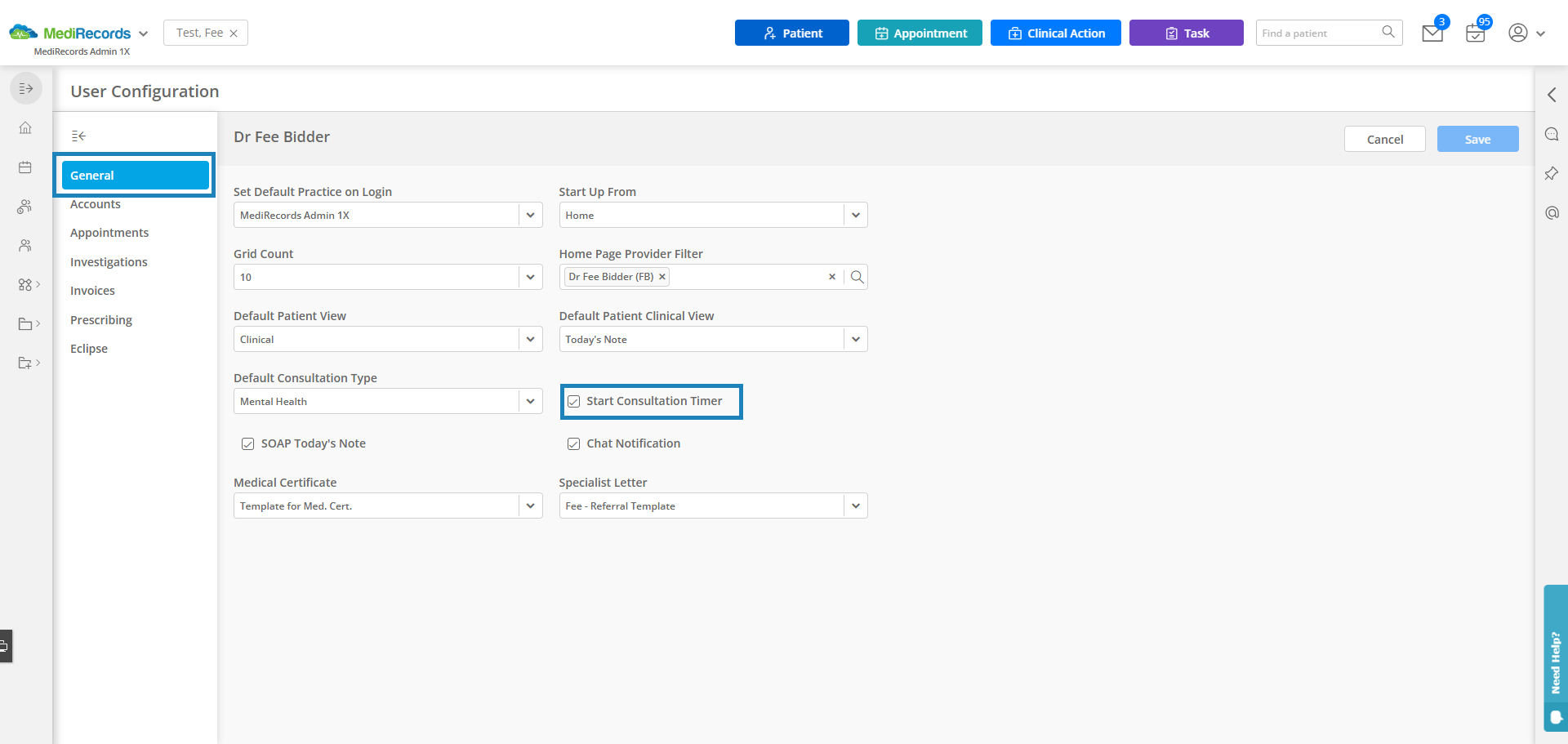The image size is (1568, 744).
Task: Open the mail inbox icon
Action: (x=1432, y=33)
